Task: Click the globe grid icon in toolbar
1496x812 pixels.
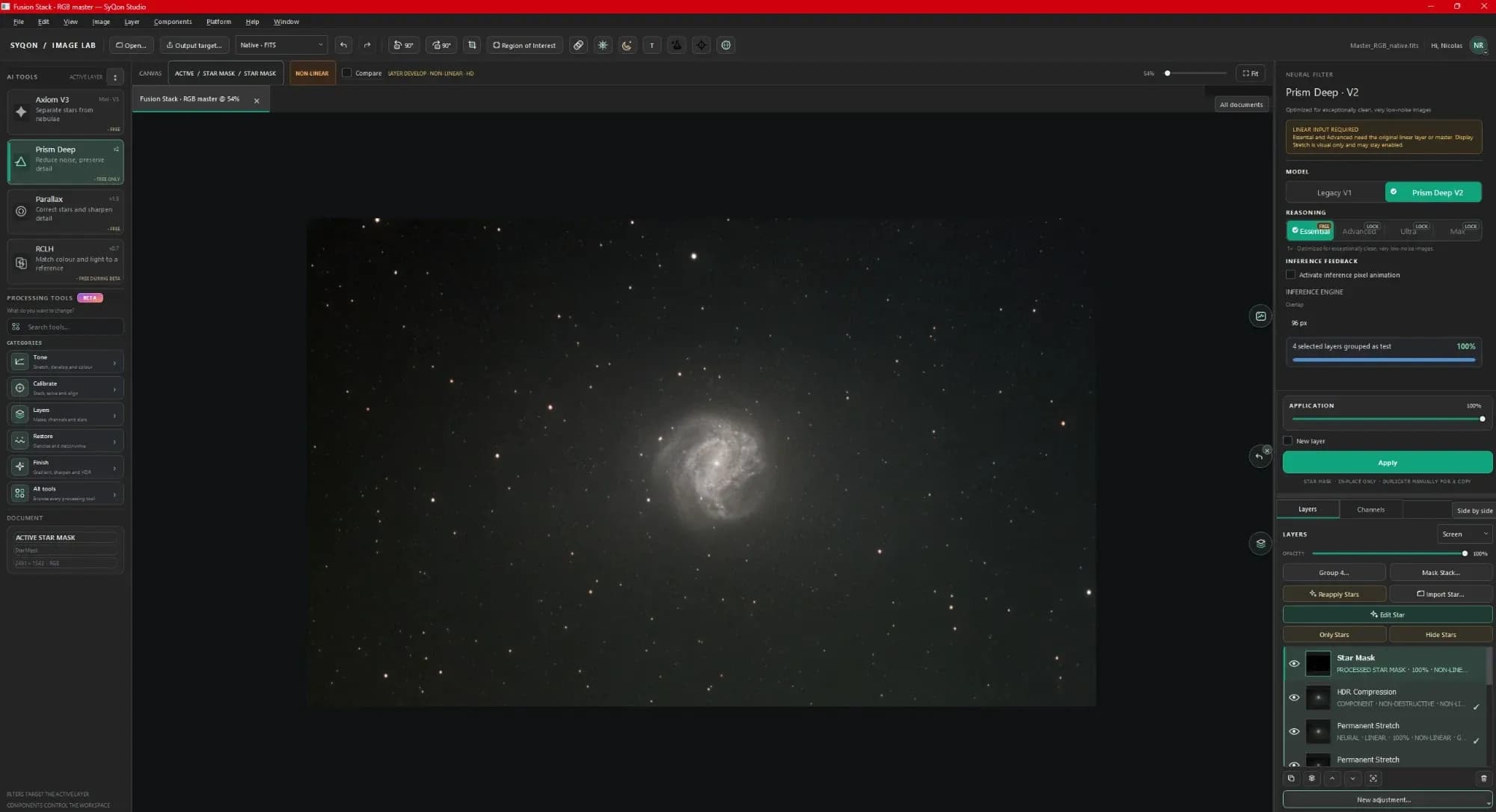Action: point(726,45)
